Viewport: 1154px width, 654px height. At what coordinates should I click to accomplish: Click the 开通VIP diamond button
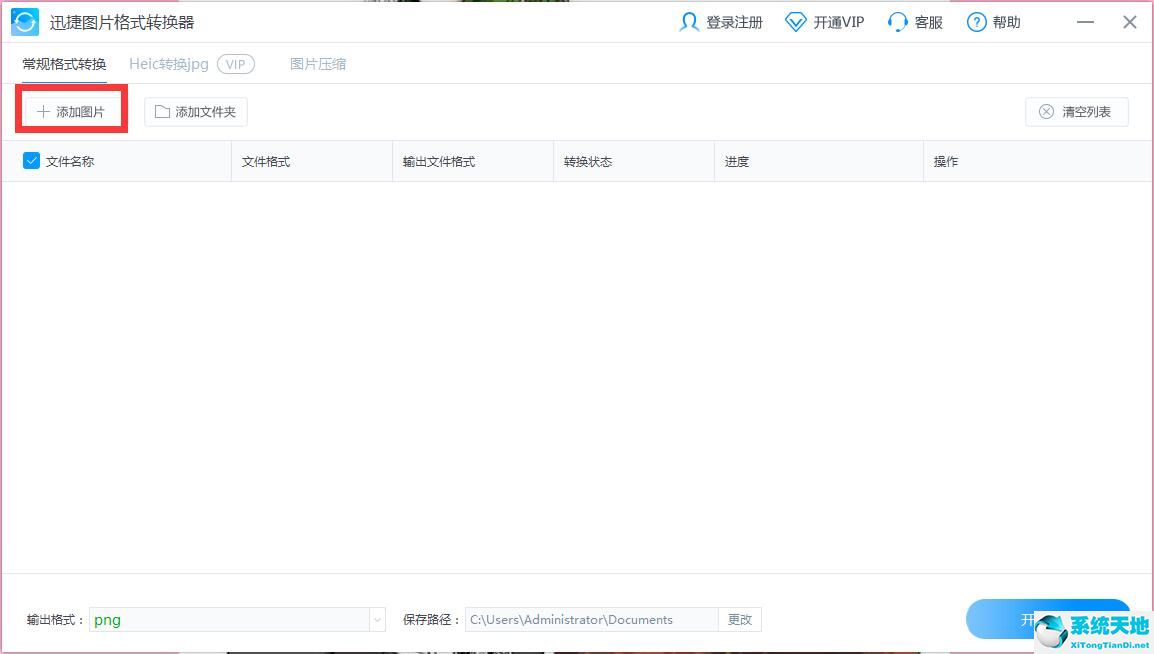[x=824, y=22]
